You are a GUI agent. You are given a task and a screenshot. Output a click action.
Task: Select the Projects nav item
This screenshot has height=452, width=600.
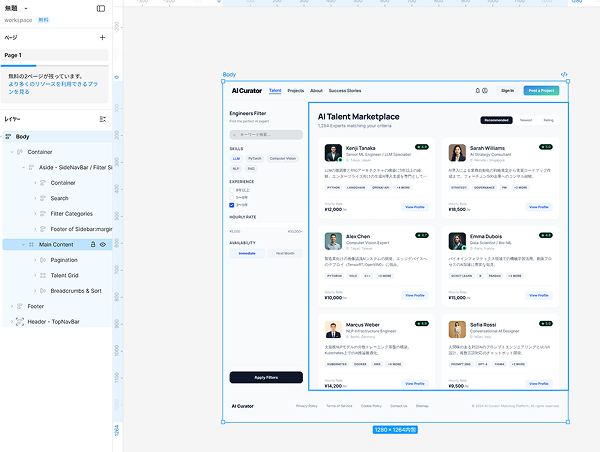coord(296,91)
